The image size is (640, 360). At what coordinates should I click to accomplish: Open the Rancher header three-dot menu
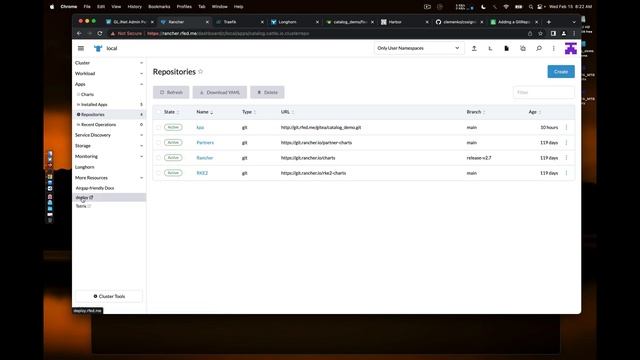tap(553, 48)
